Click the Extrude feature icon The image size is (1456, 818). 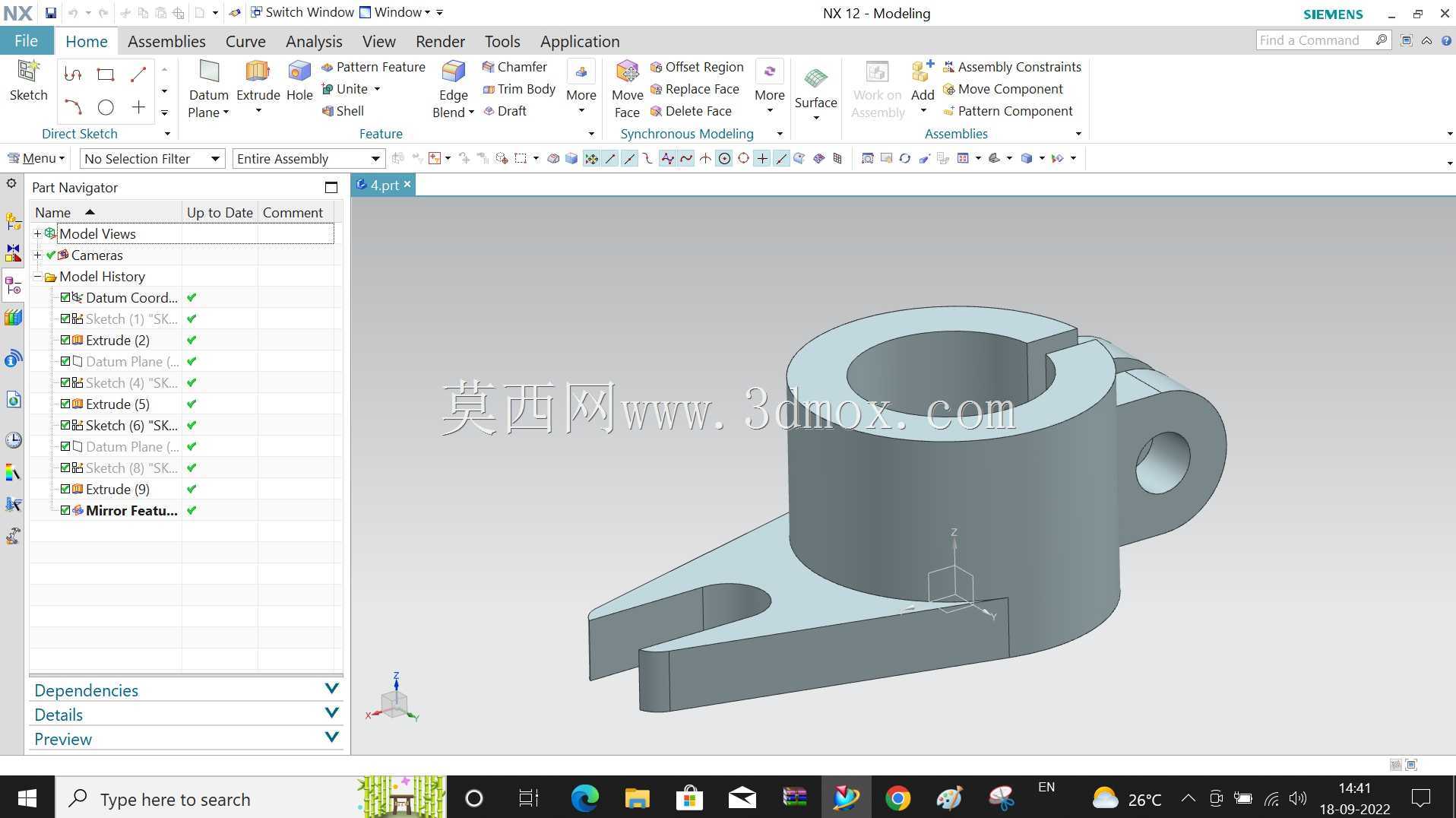pos(258,71)
